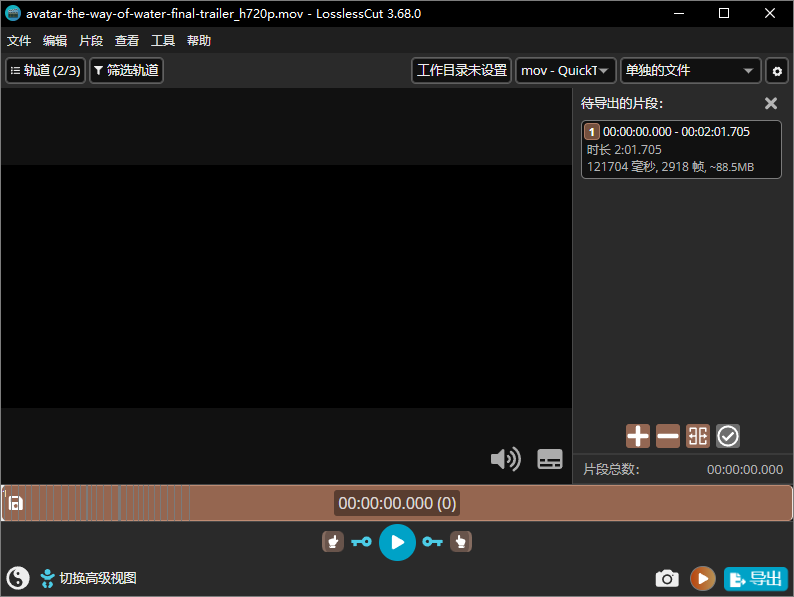Image resolution: width=794 pixels, height=597 pixels.
Task: Open the 查看 menu
Action: 127,41
